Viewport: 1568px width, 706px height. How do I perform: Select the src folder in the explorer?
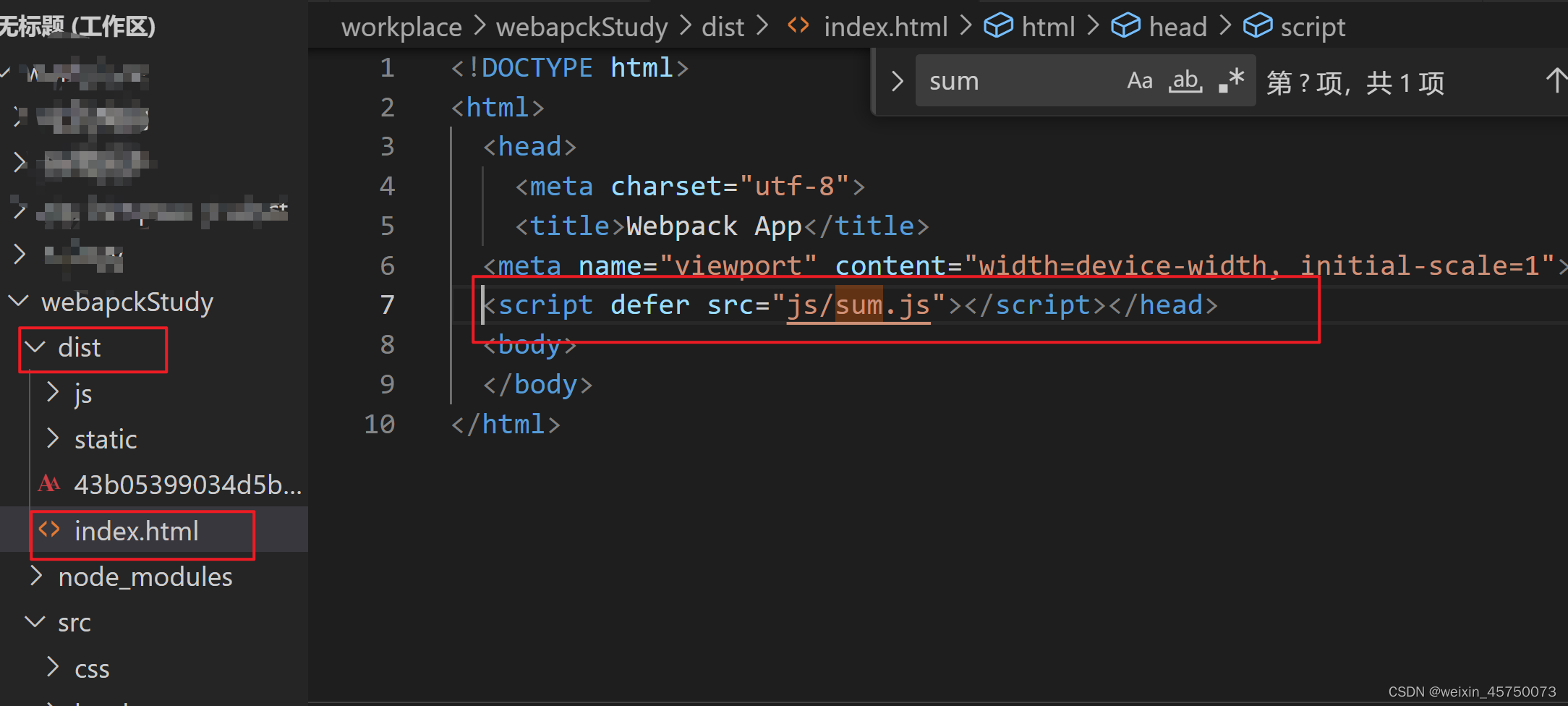[x=74, y=622]
